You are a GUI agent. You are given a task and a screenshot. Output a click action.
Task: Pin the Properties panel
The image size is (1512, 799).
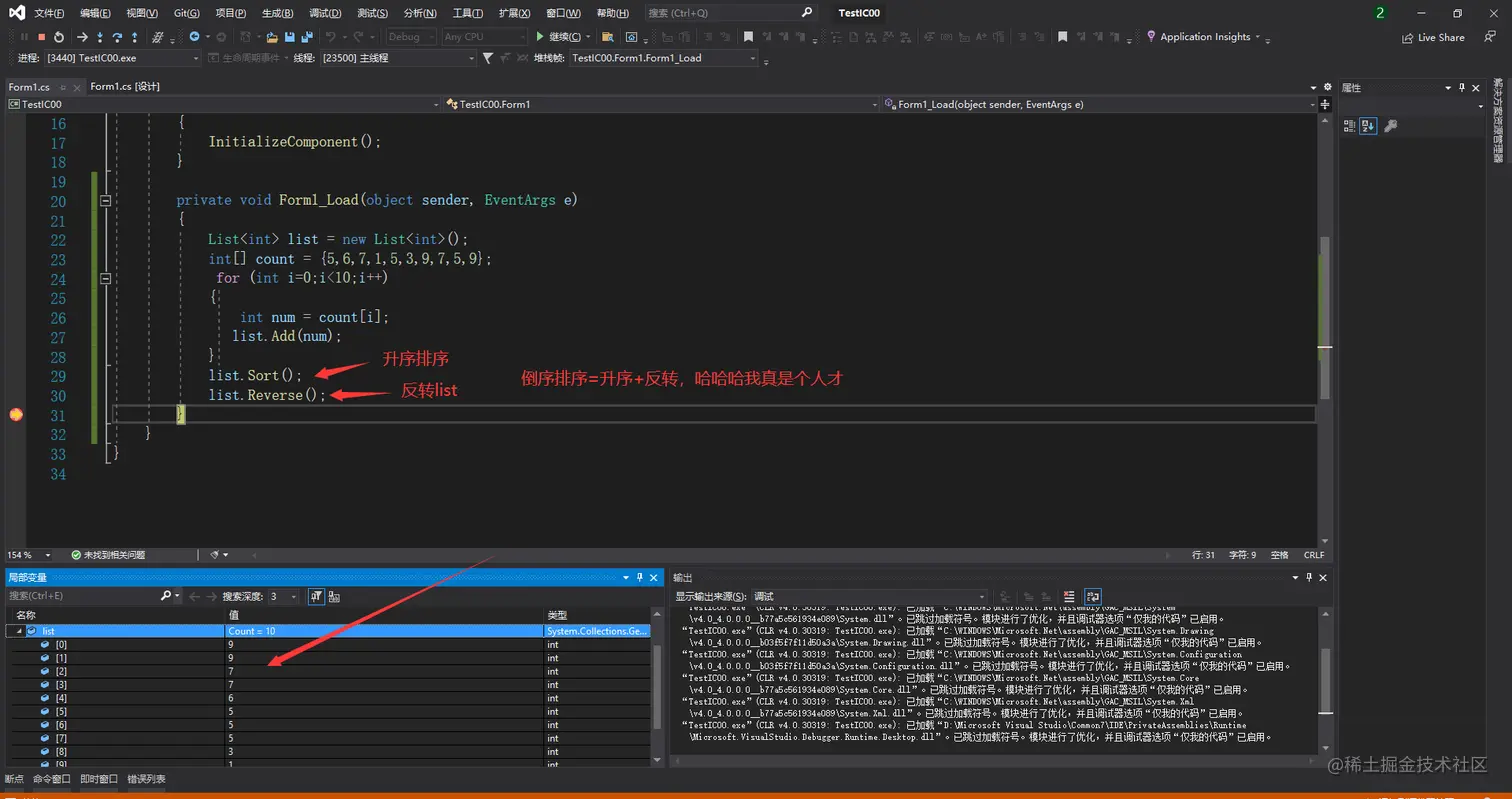coord(1461,87)
